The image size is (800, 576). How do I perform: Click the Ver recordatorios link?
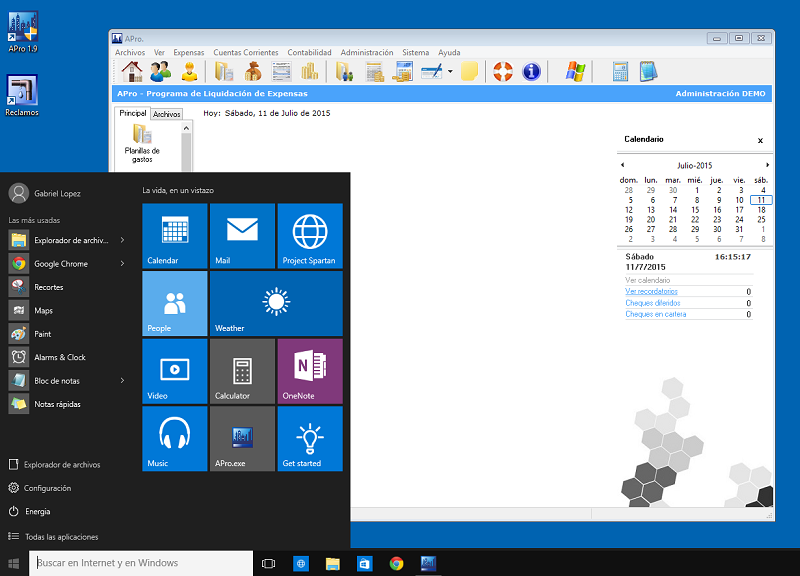(650, 292)
